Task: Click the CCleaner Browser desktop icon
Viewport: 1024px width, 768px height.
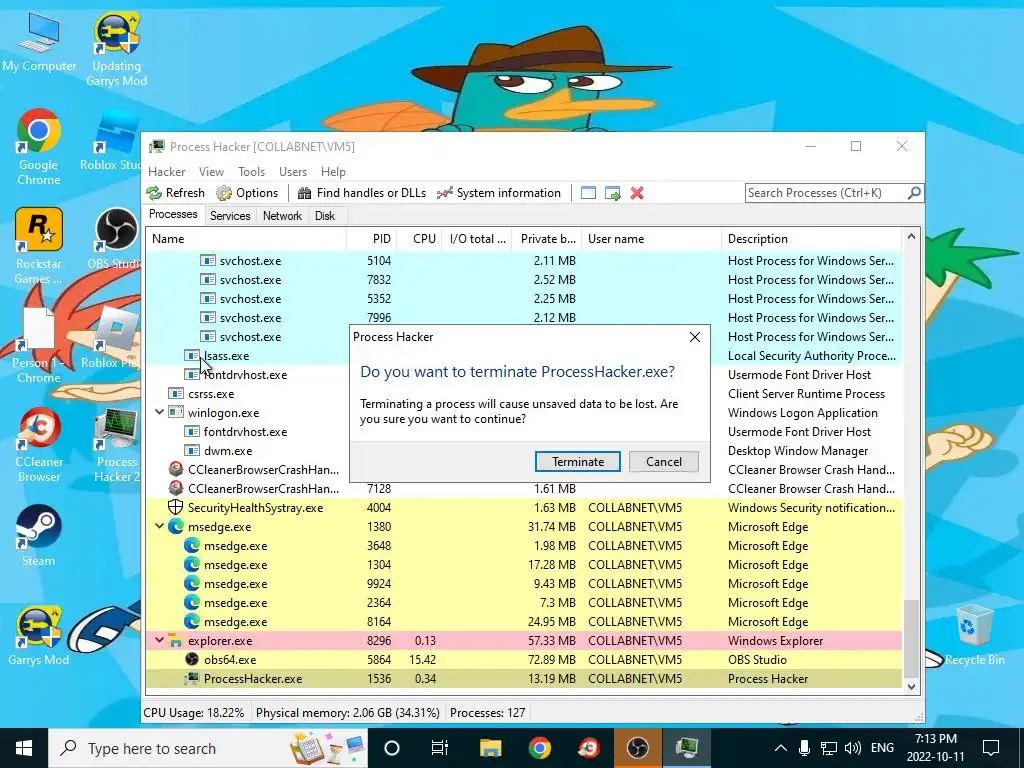Action: point(39,445)
